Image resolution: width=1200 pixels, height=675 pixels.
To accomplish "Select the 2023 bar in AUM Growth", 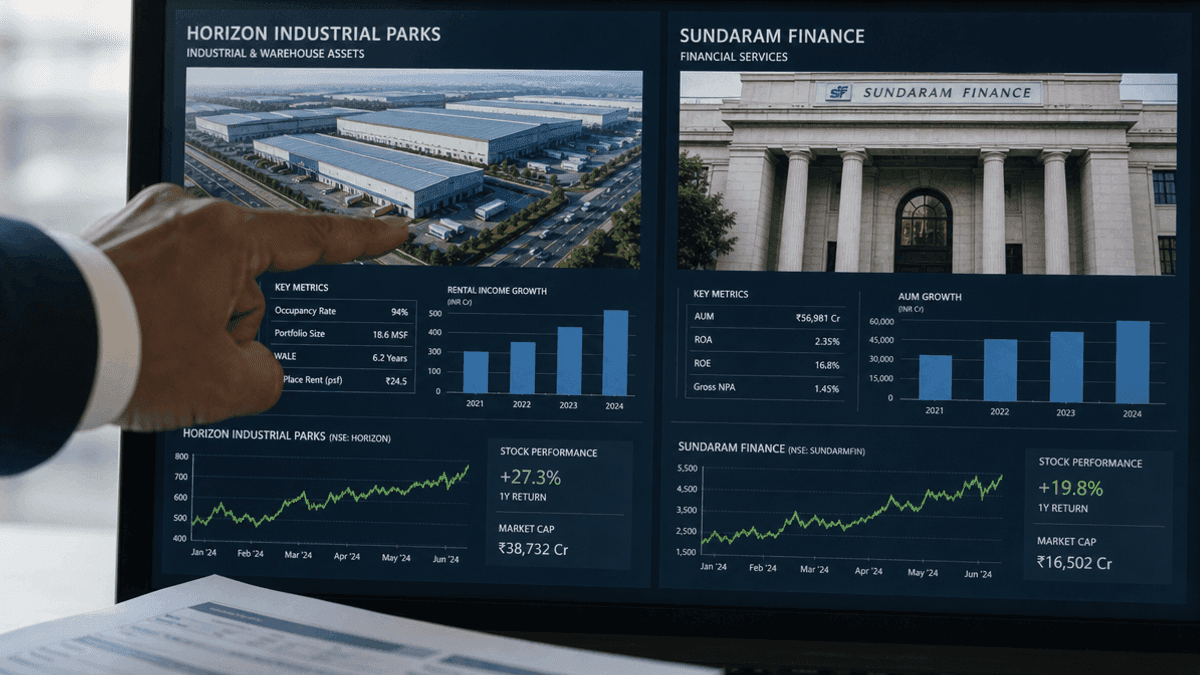I will [x=1066, y=367].
